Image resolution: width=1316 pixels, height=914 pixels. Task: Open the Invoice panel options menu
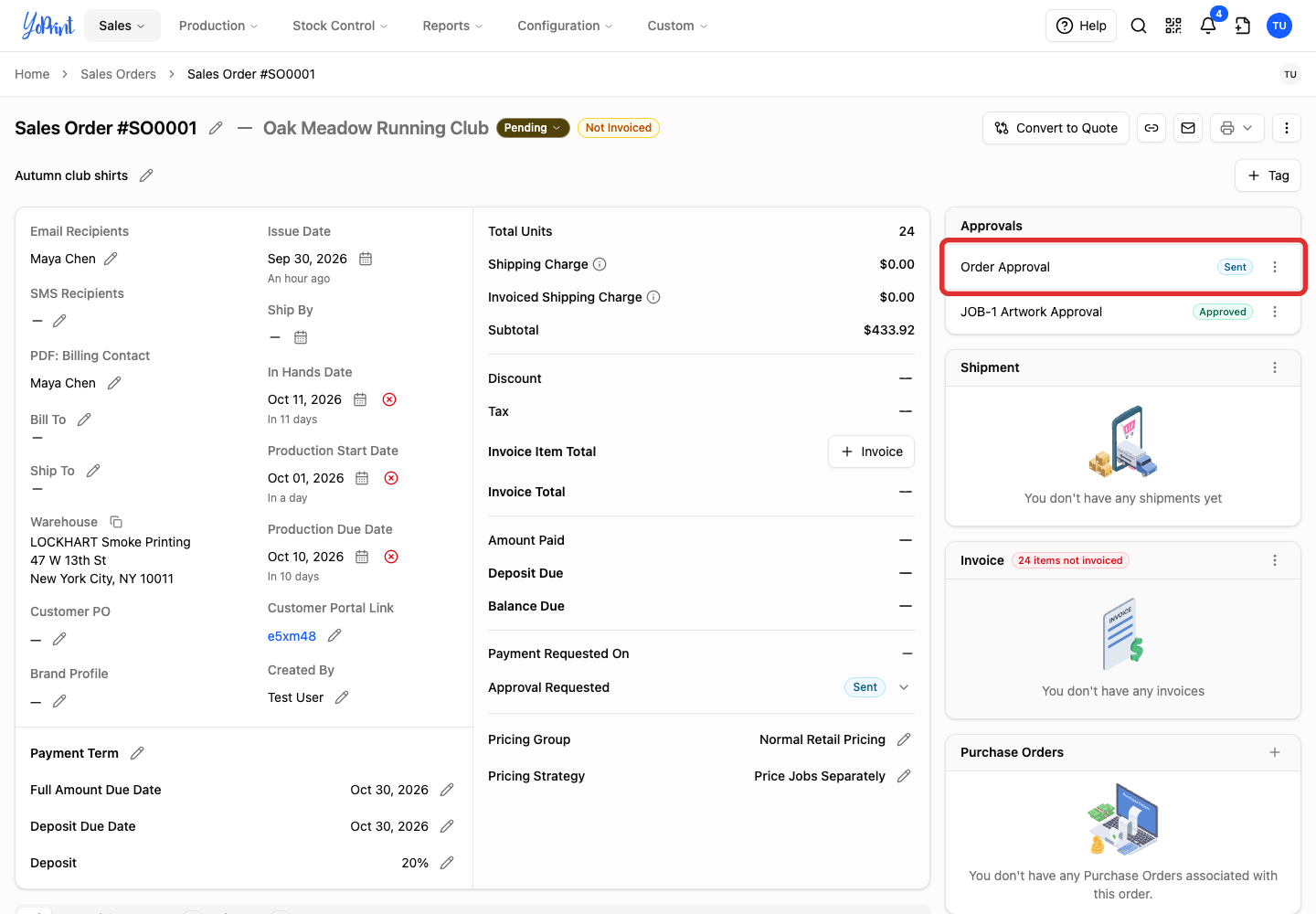pyautogui.click(x=1275, y=560)
